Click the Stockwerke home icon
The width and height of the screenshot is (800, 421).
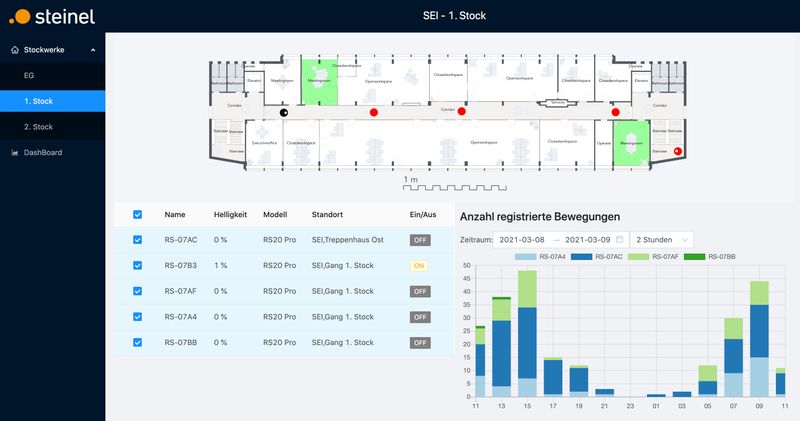click(x=15, y=50)
